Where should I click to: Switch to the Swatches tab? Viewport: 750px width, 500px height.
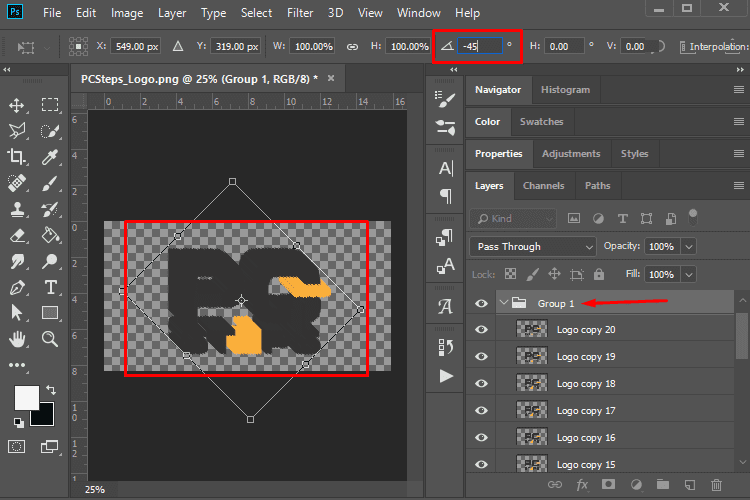click(541, 122)
